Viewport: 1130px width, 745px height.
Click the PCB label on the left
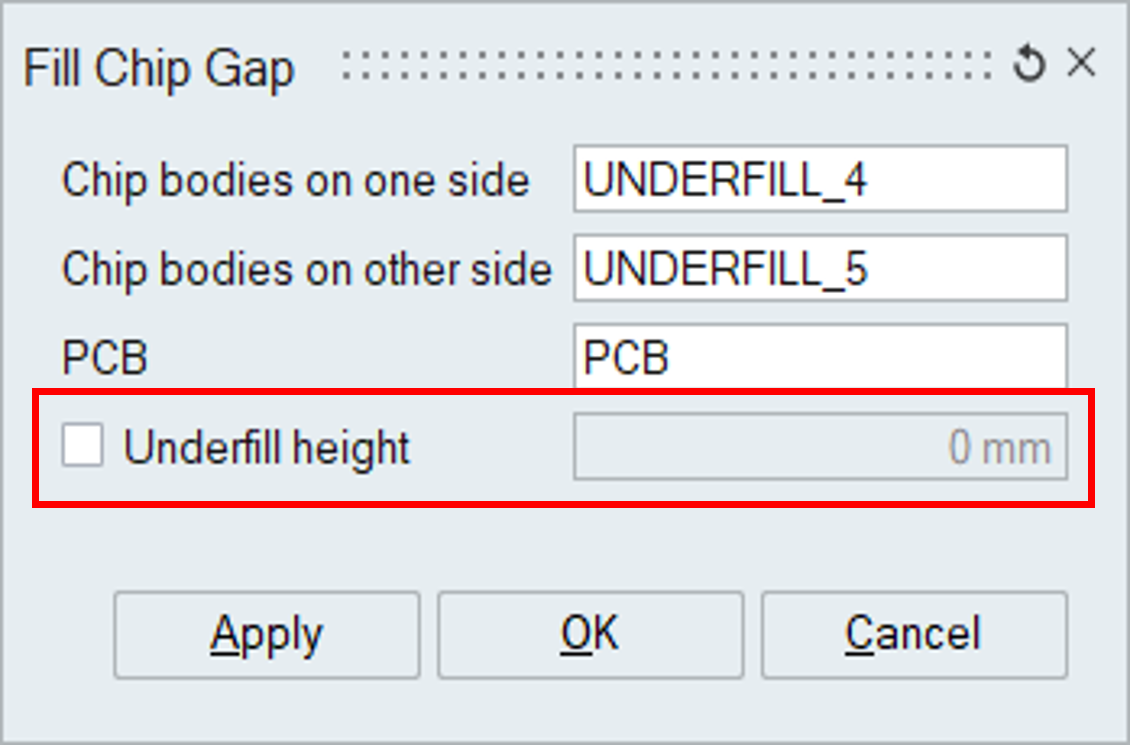pyautogui.click(x=105, y=358)
